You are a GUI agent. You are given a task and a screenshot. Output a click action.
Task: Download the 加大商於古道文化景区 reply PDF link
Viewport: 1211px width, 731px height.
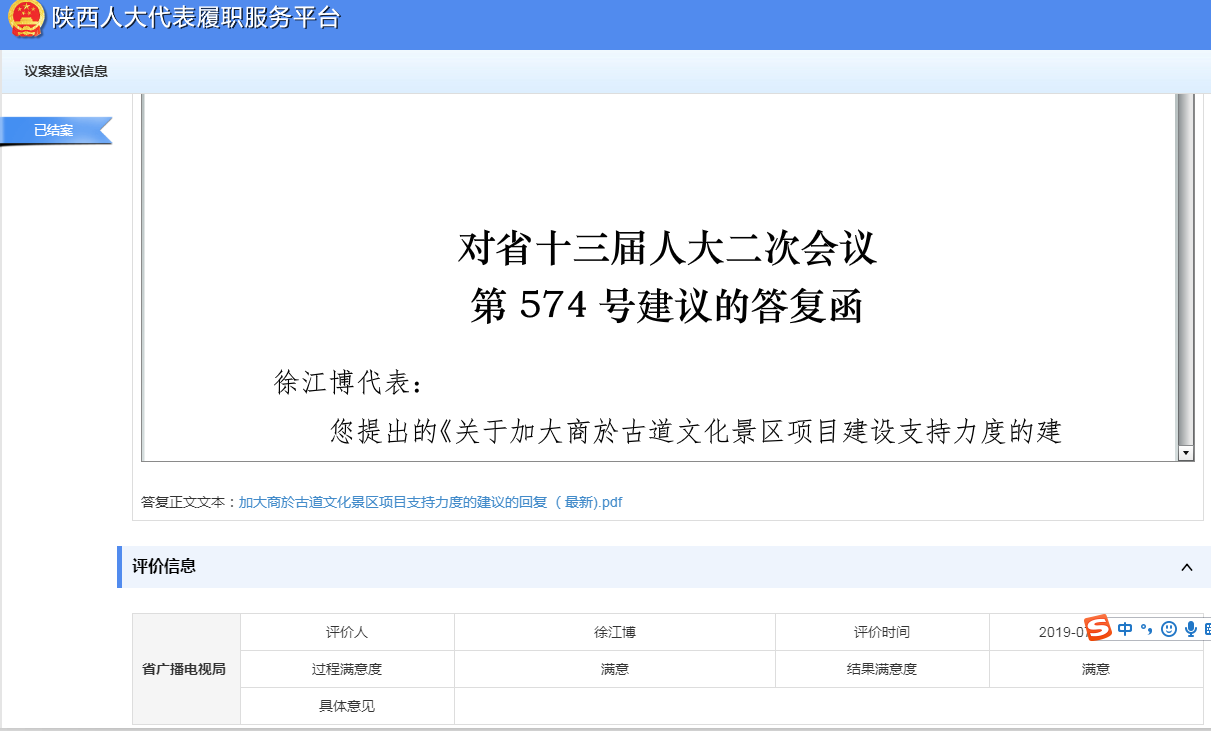pyautogui.click(x=430, y=502)
